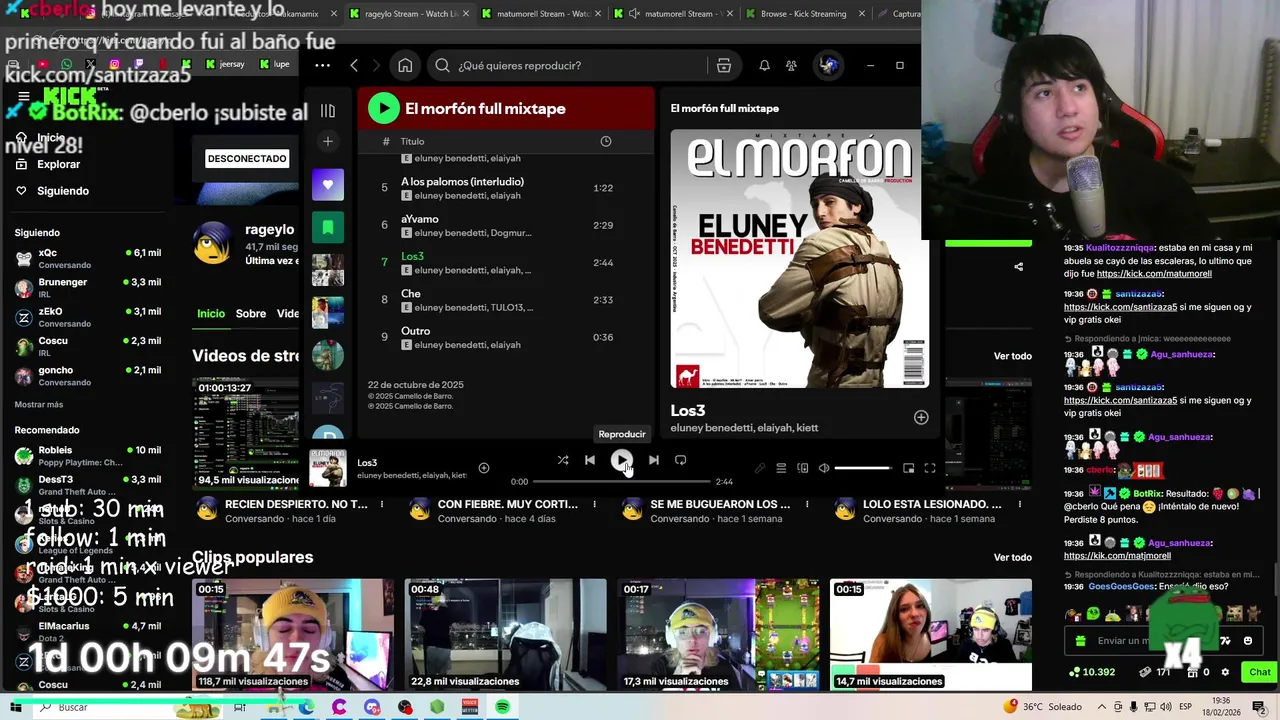Open the Spotify three-dot menu
The image size is (1280, 720).
pyautogui.click(x=322, y=65)
